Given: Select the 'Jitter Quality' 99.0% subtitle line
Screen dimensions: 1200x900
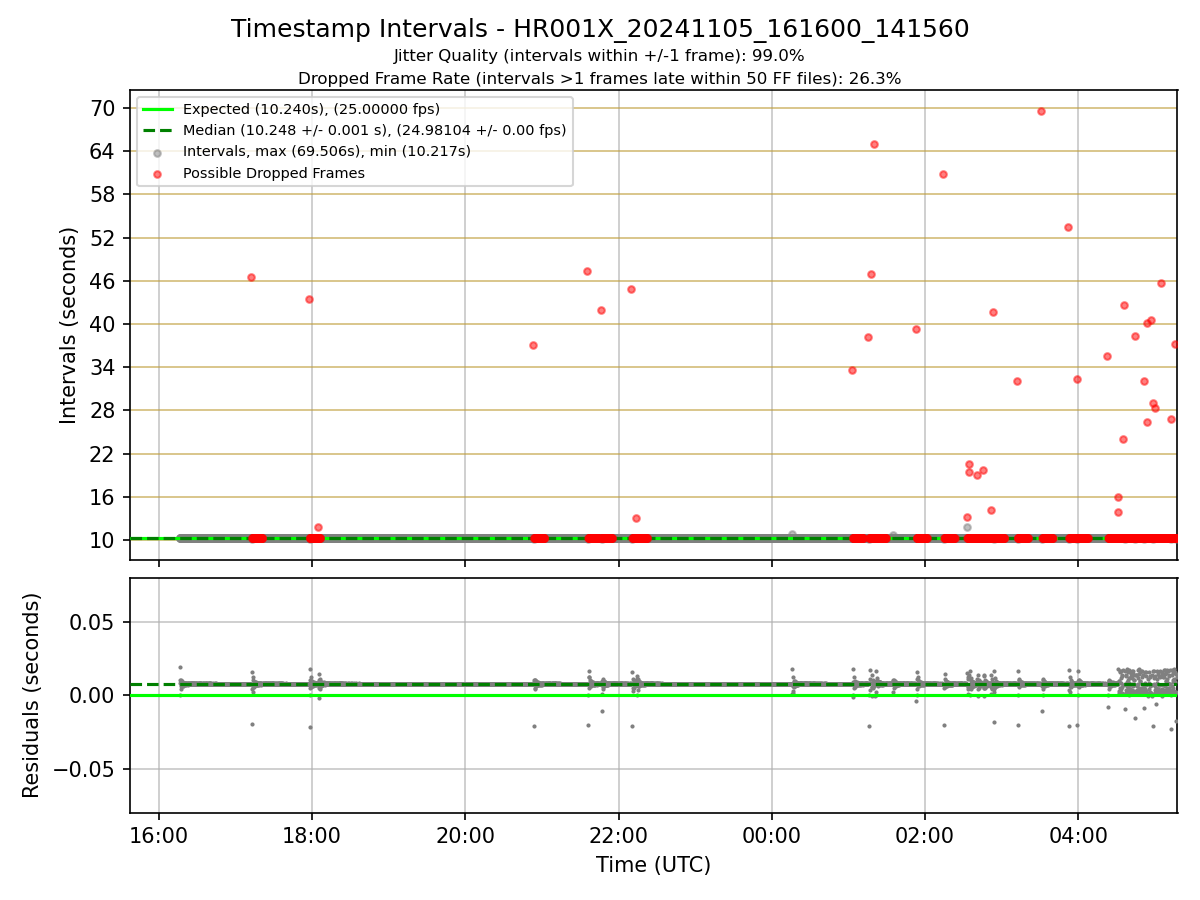Looking at the screenshot, I should tap(600, 56).
